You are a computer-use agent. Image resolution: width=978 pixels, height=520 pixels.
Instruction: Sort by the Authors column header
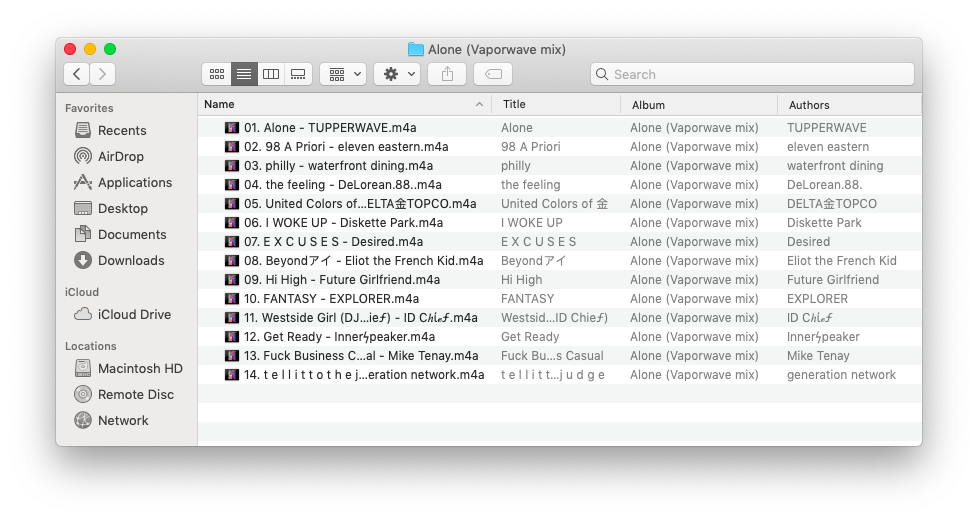850,105
